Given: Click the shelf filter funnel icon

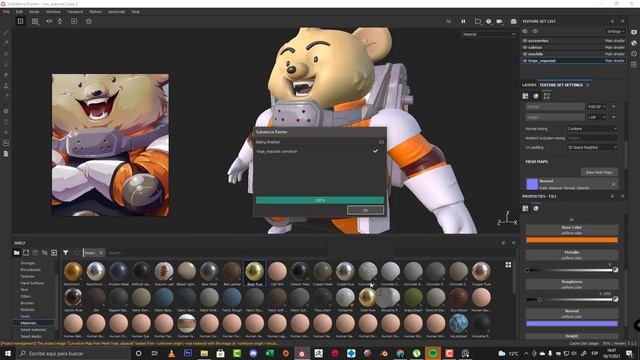Looking at the screenshot, I should point(66,253).
